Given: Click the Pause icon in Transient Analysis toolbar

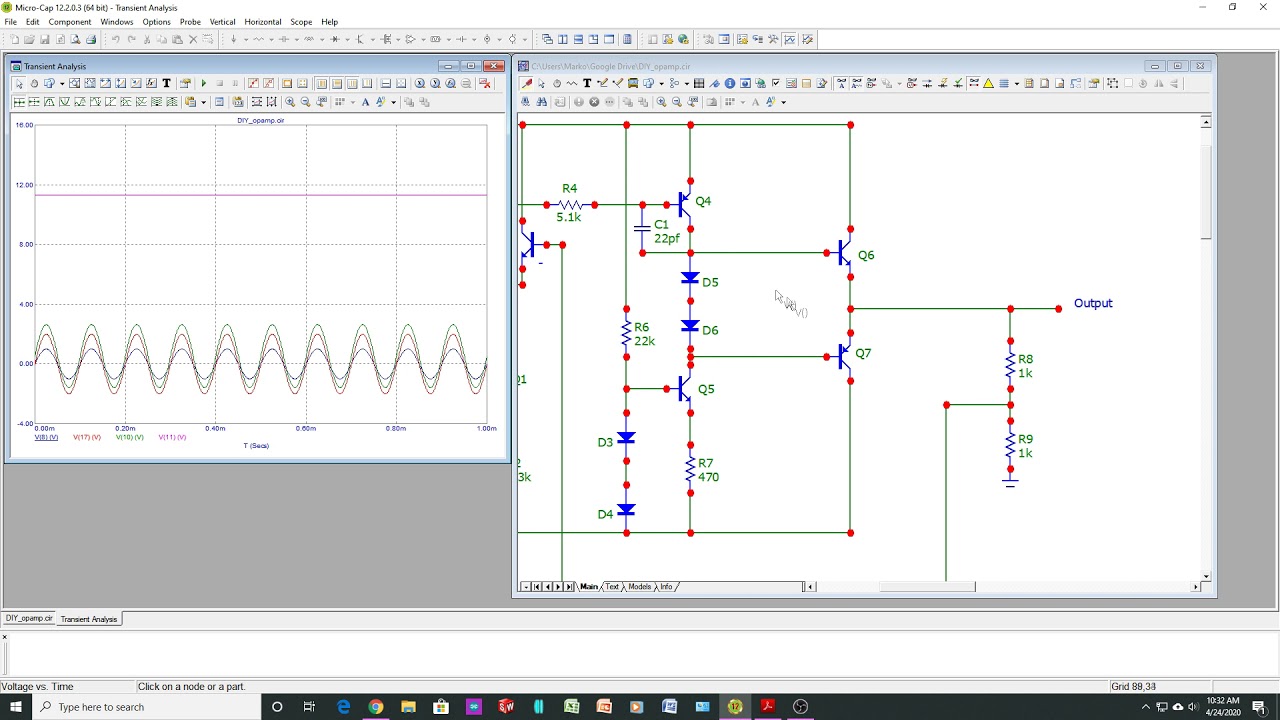Looking at the screenshot, I should (x=235, y=83).
